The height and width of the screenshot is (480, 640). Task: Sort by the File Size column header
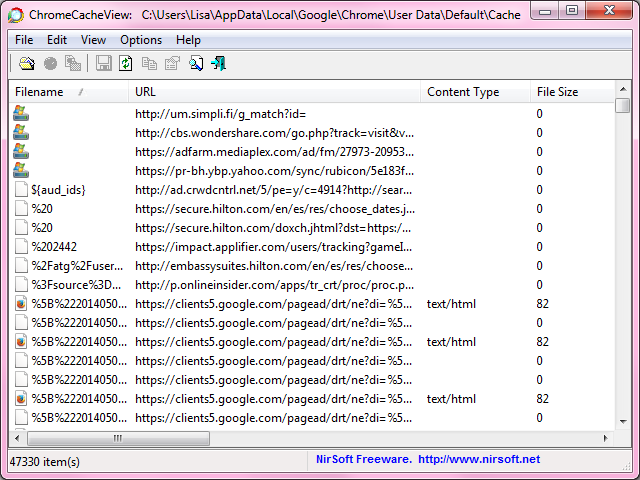[572, 92]
